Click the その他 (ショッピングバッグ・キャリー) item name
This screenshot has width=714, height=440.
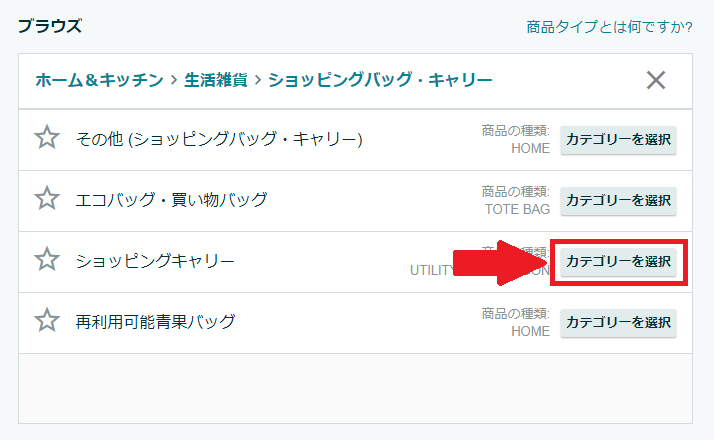point(219,139)
